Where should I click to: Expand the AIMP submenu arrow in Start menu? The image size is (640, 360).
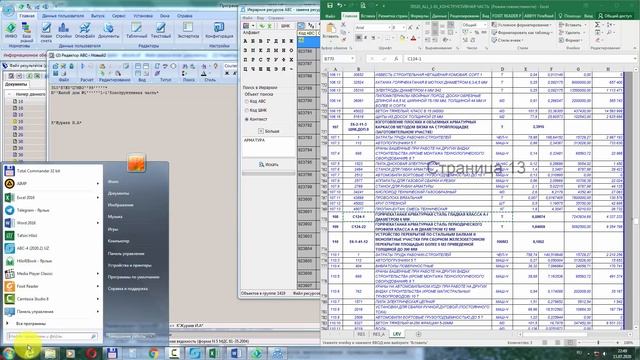[x=98, y=184]
